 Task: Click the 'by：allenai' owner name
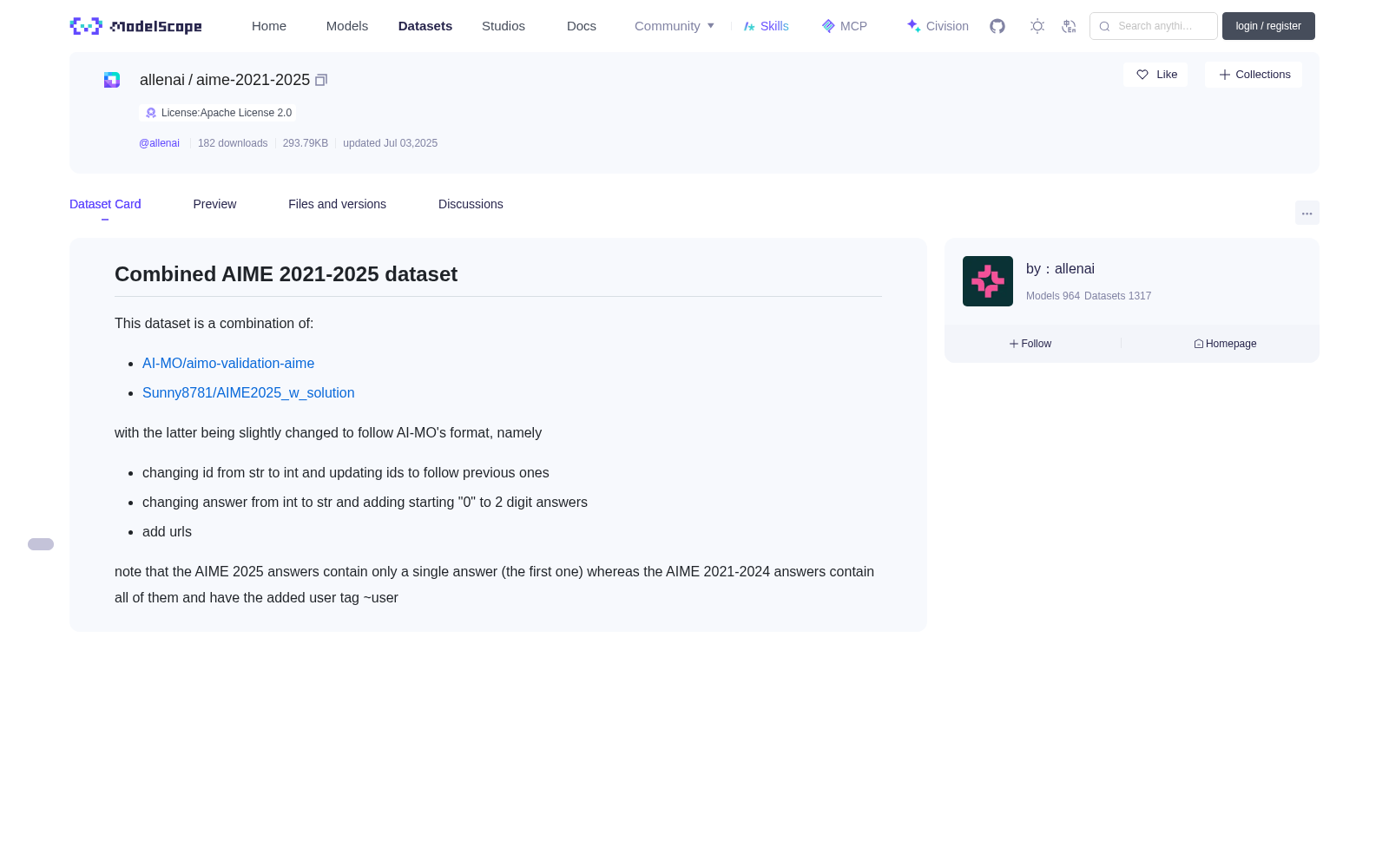point(1060,269)
